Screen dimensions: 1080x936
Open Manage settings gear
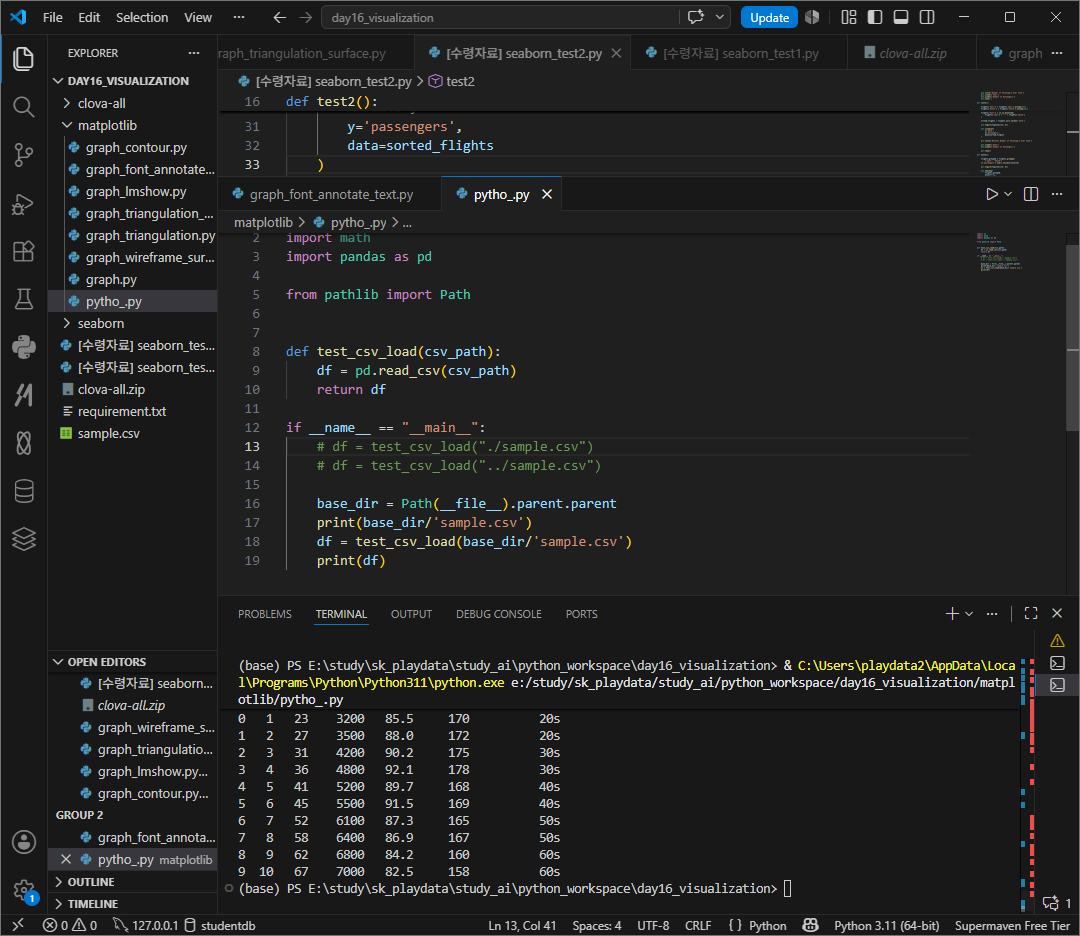pos(23,890)
